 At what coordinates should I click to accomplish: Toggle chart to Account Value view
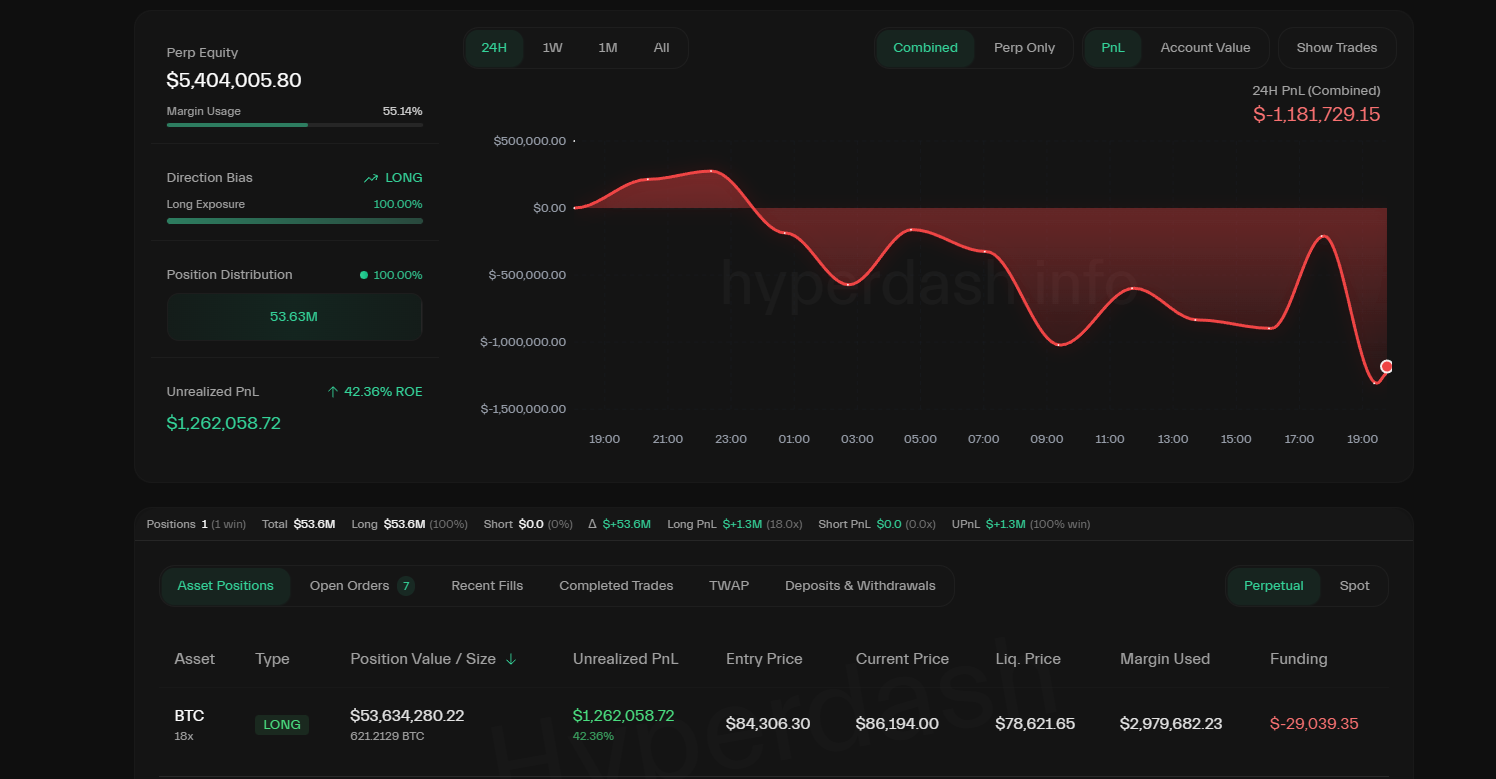[1205, 48]
